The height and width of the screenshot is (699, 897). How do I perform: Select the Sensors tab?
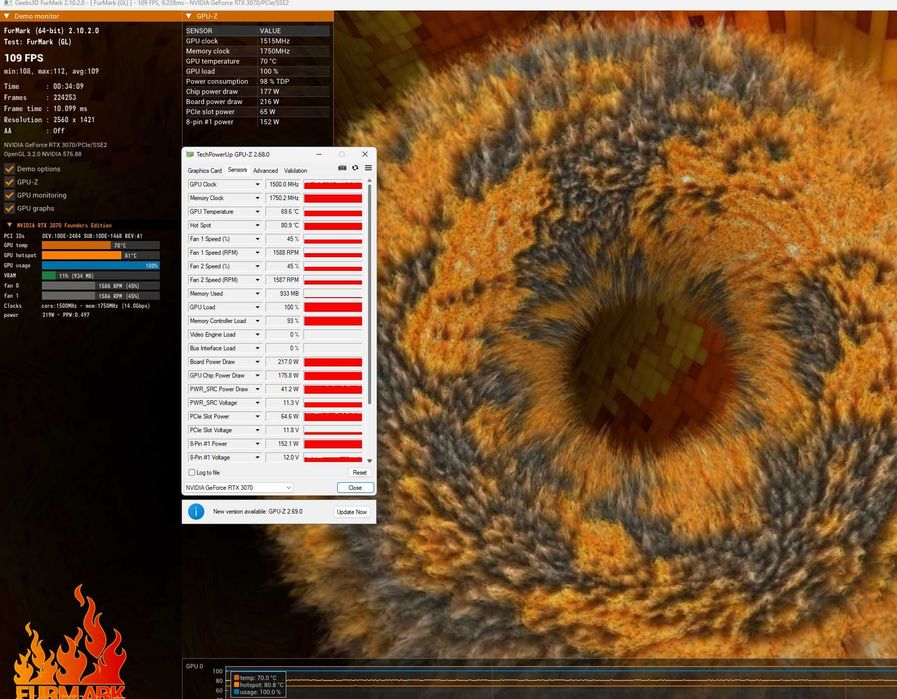click(x=237, y=170)
